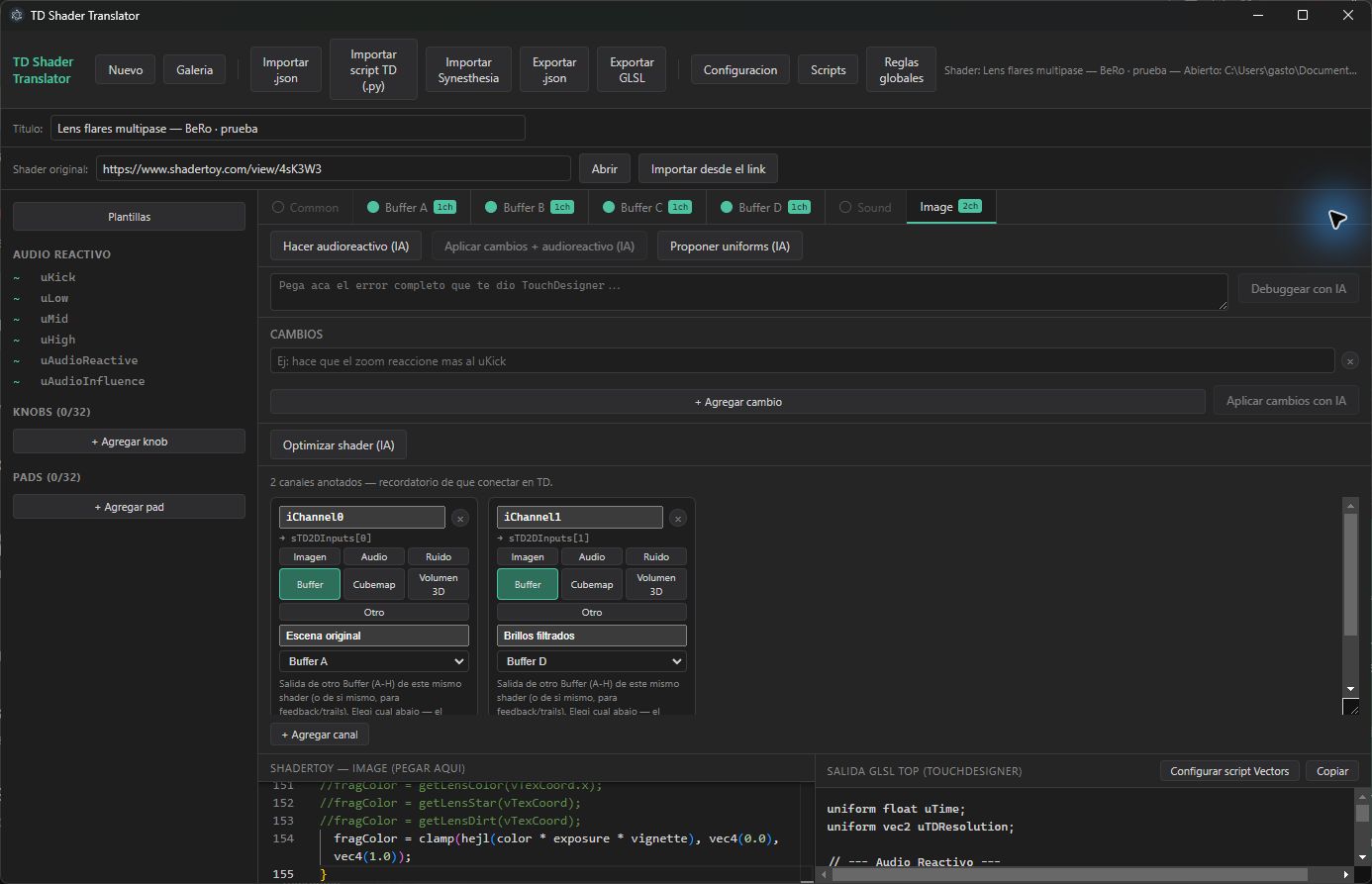Switch to the Buffer A tab
The width and height of the screenshot is (1372, 884).
click(x=411, y=207)
